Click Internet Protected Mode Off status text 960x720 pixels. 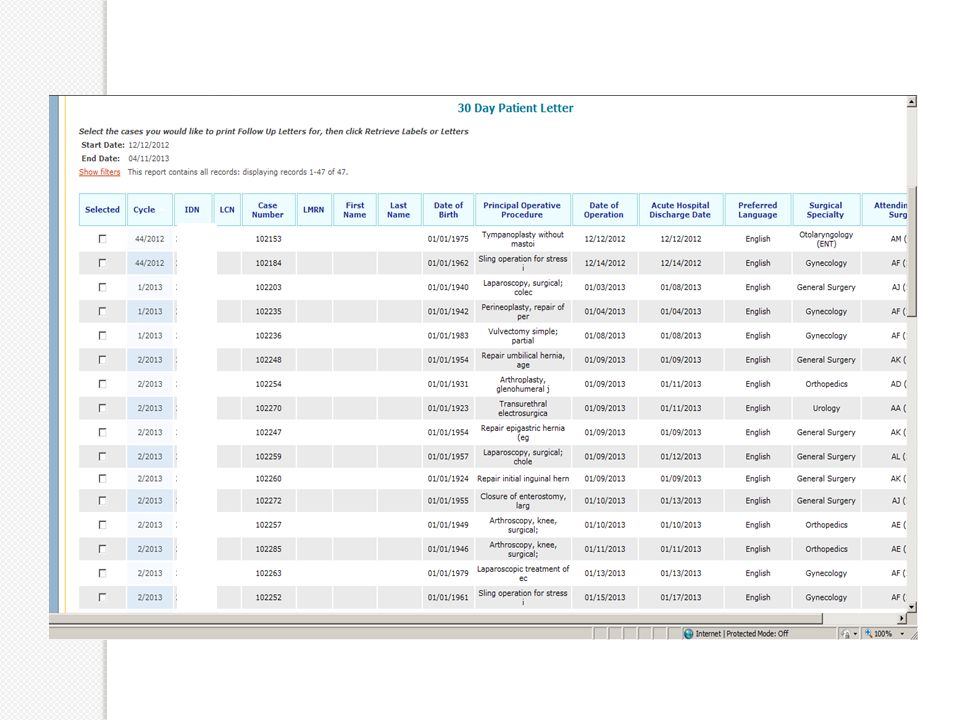pos(741,634)
